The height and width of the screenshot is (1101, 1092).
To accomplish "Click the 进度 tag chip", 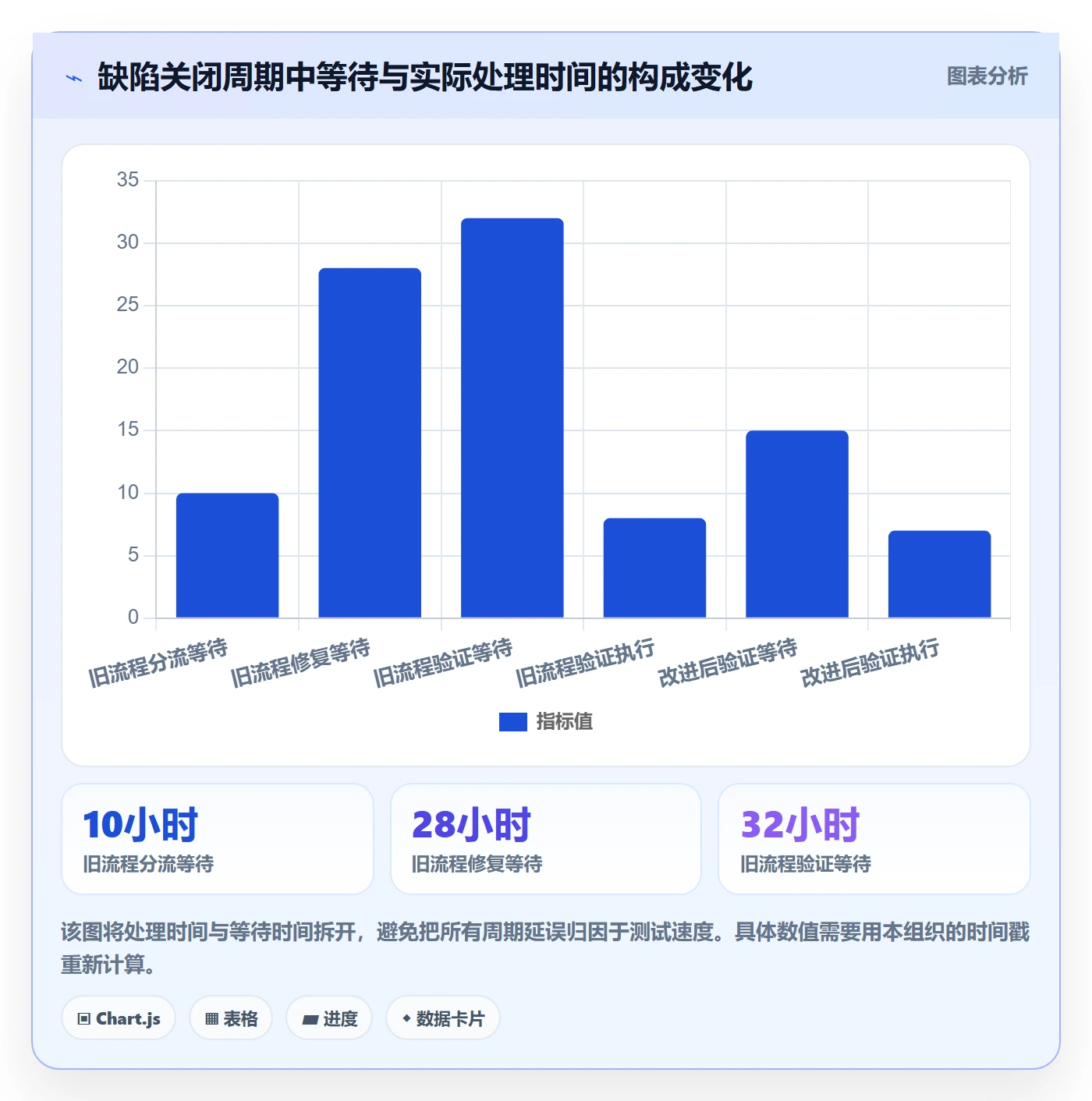I will (x=329, y=1018).
